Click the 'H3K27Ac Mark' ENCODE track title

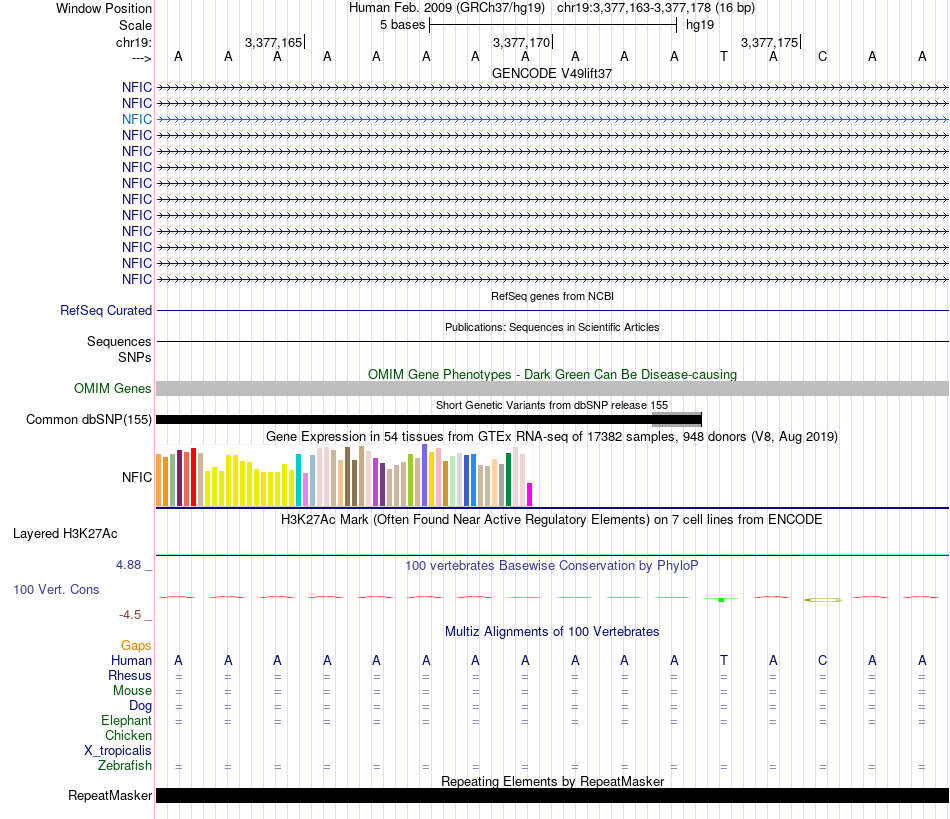coord(552,520)
